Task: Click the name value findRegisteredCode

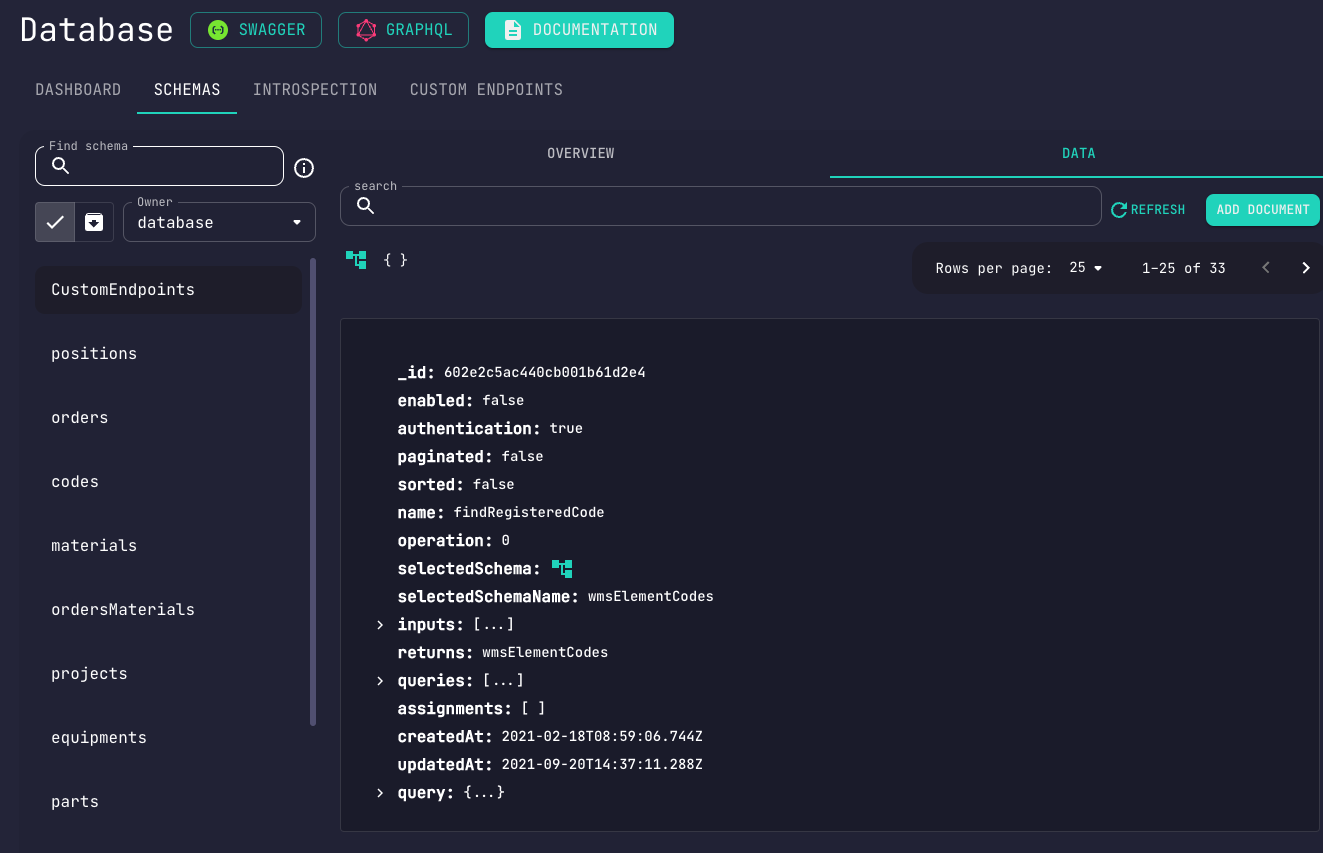Action: 529,513
